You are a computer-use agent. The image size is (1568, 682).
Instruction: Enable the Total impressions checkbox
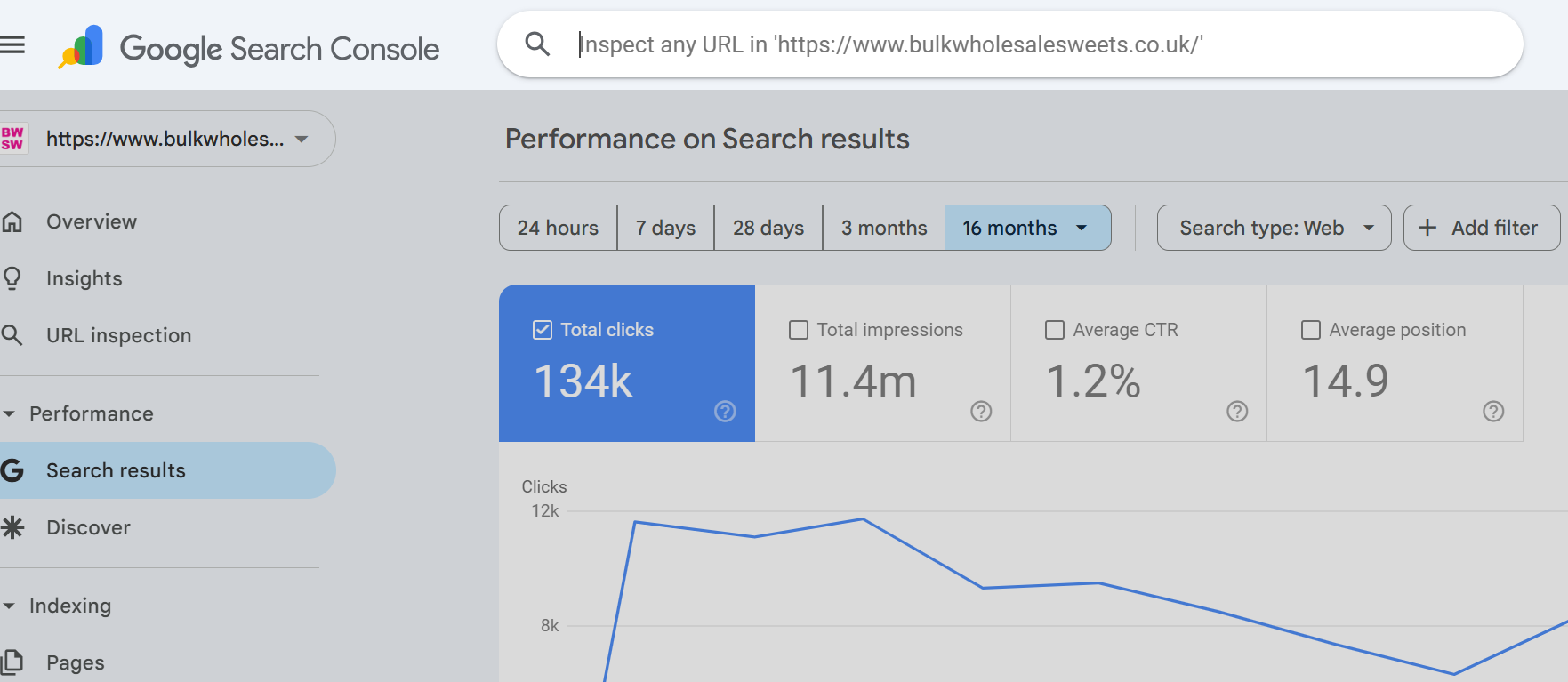tap(799, 330)
